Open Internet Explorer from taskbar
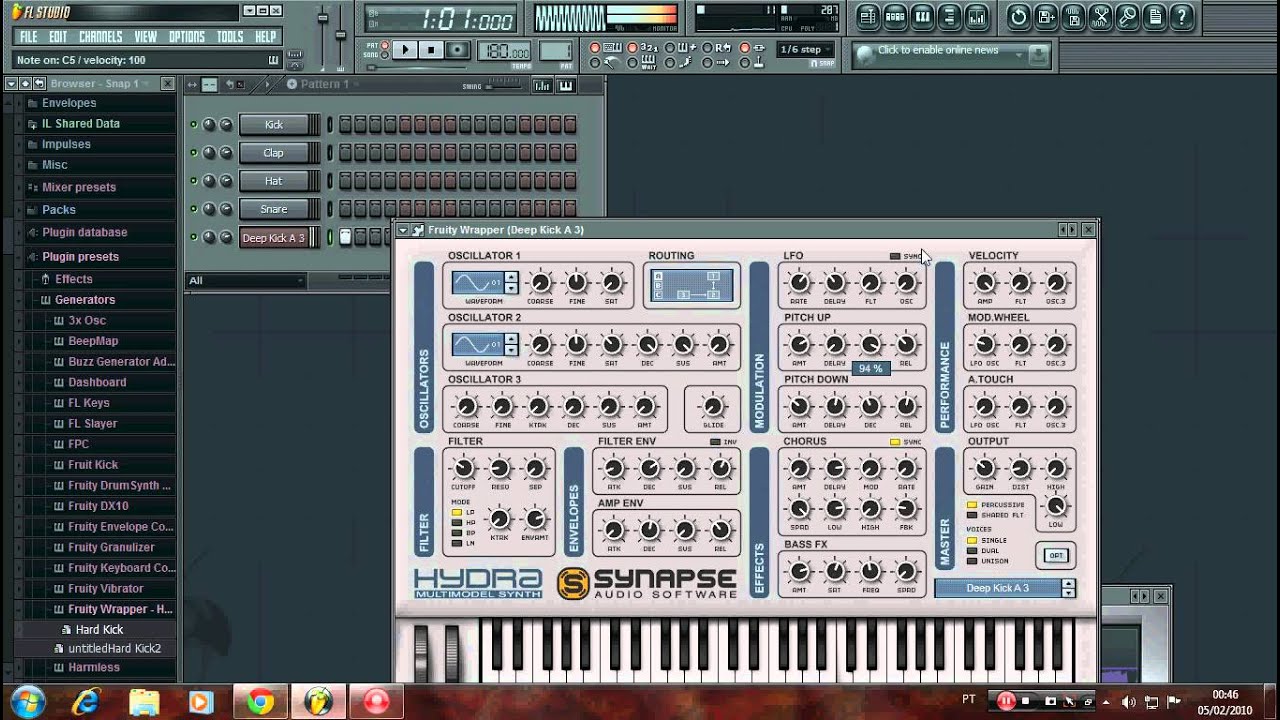 pos(85,701)
